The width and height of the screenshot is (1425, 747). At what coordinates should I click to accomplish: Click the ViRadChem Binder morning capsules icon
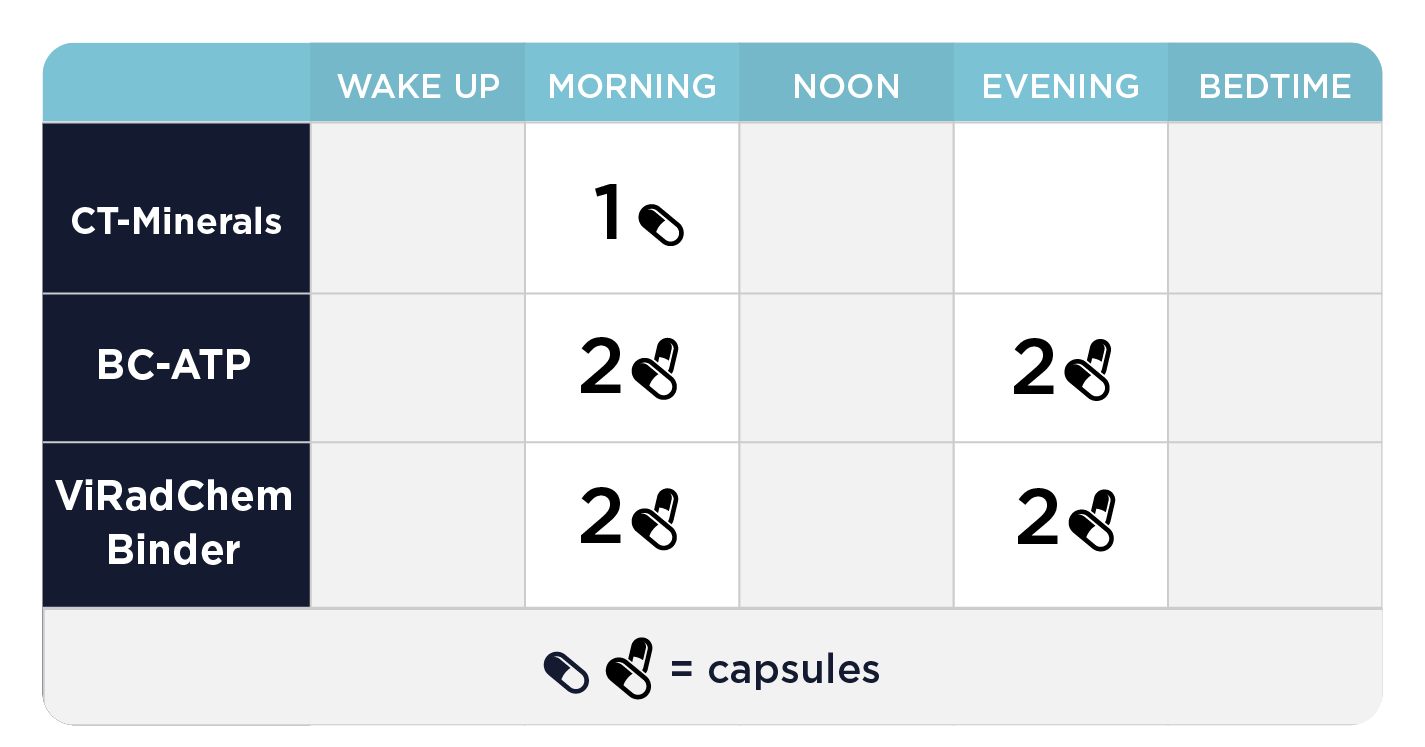pyautogui.click(x=657, y=519)
